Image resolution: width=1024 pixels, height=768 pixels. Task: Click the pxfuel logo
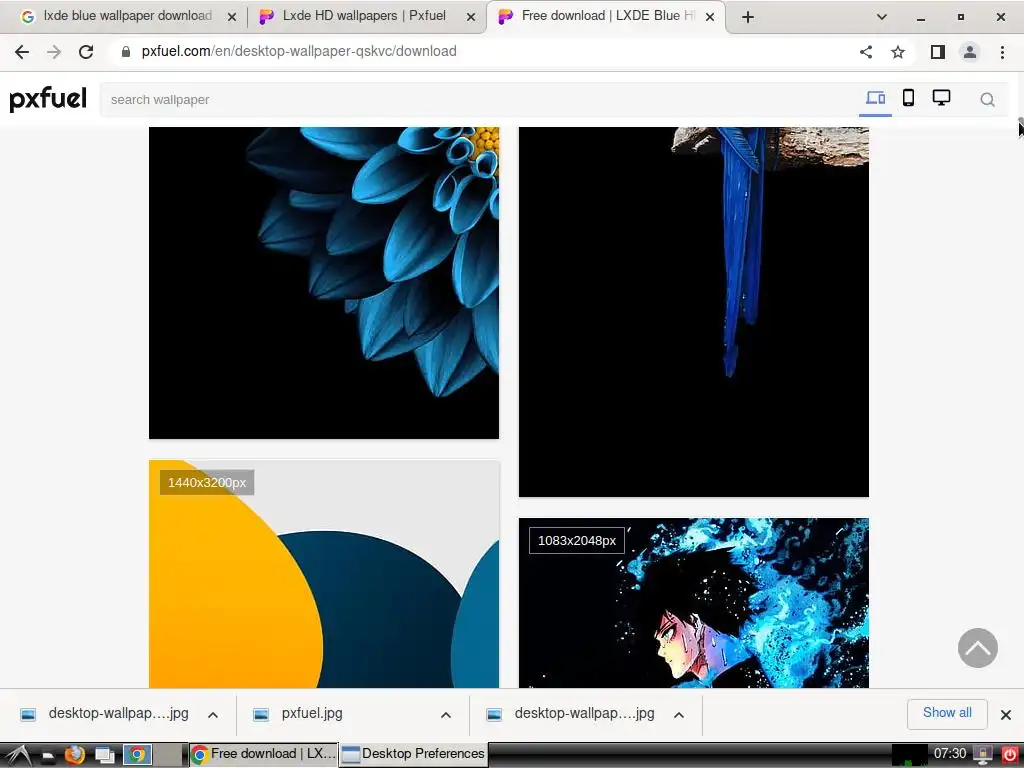coord(48,99)
